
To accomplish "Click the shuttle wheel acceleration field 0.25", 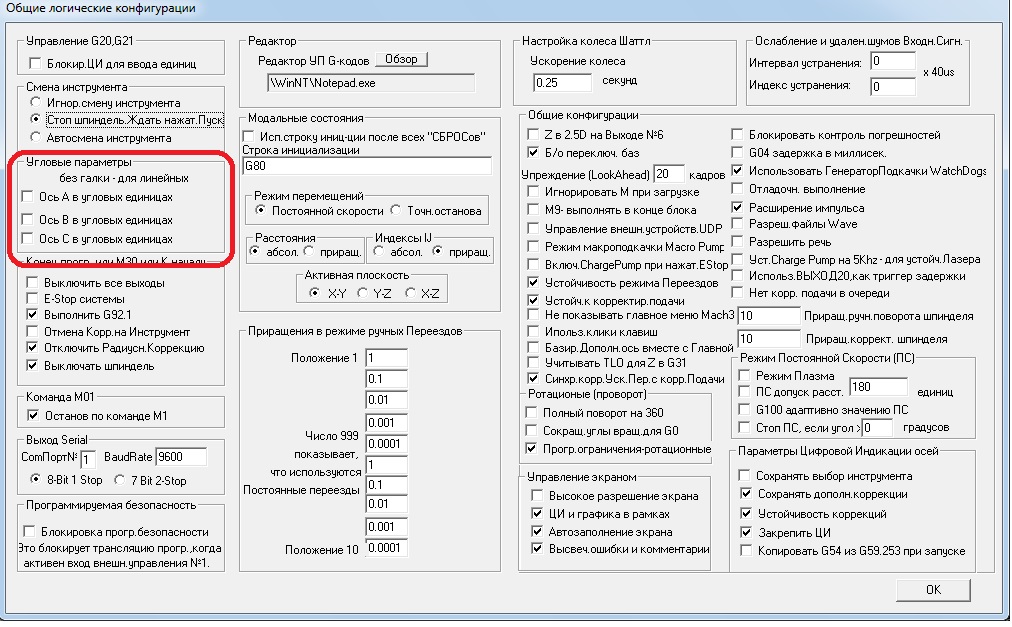I will tap(562, 83).
